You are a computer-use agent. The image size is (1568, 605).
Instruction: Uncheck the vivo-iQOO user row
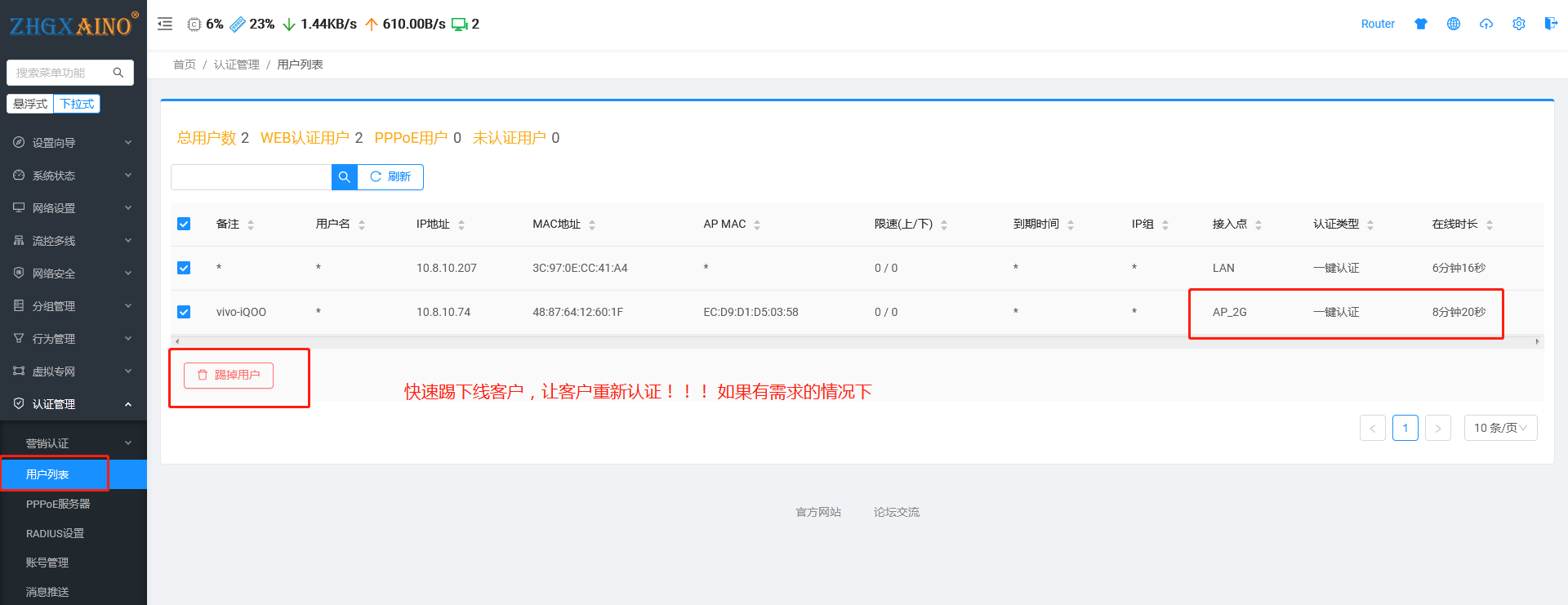(x=184, y=312)
